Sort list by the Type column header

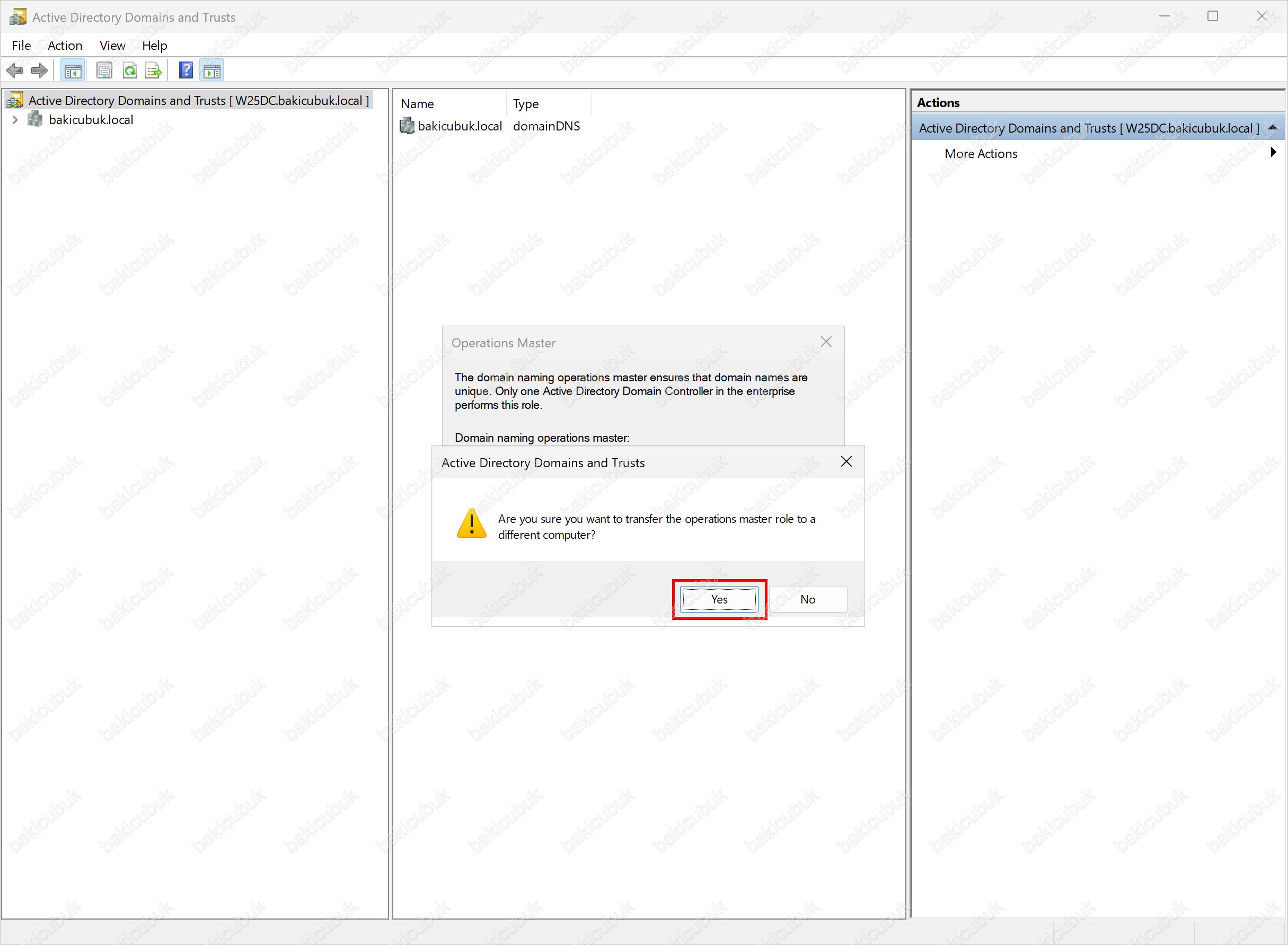tap(548, 103)
